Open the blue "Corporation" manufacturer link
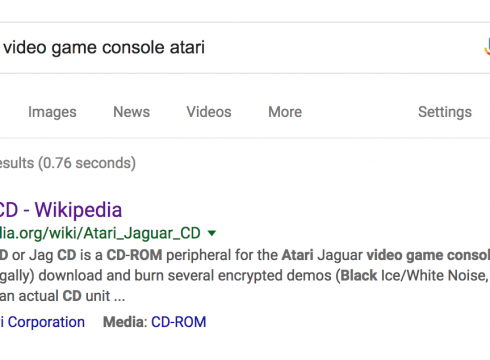Screen dimensions: 490x360 42,322
